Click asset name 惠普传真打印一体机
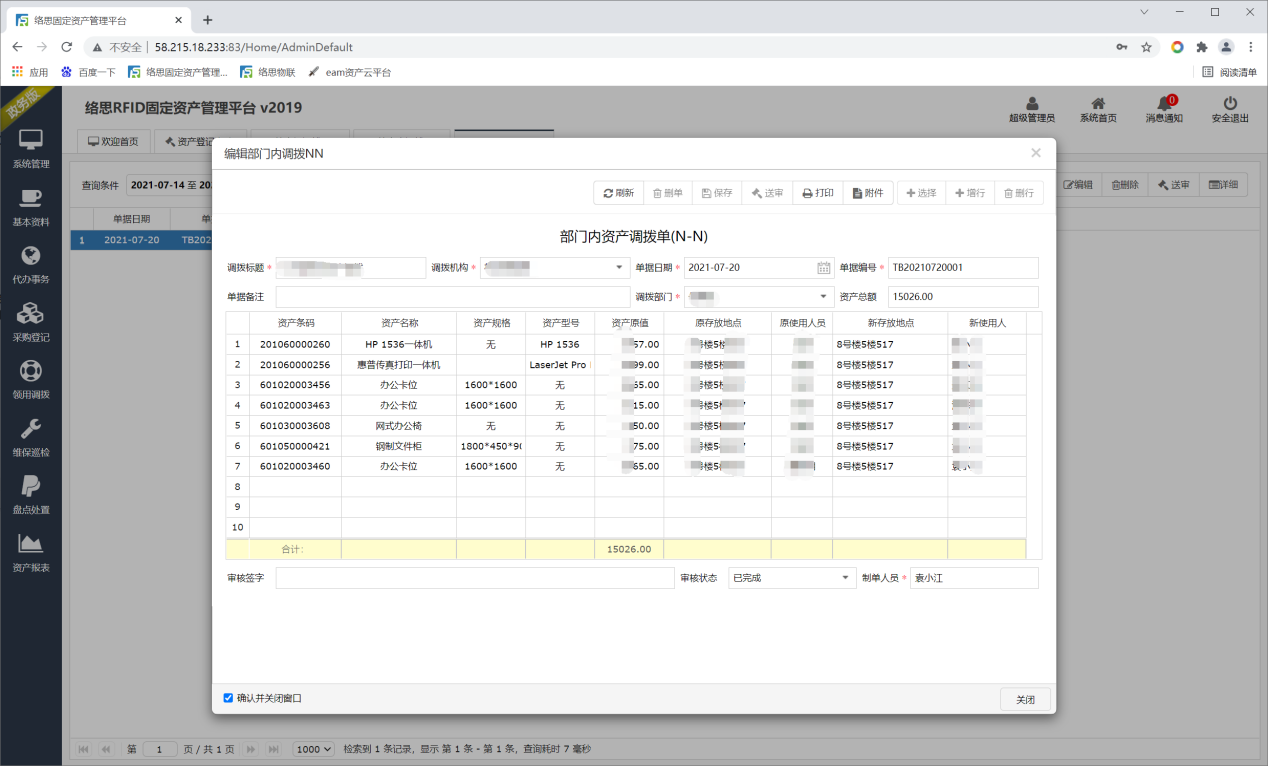Viewport: 1268px width, 766px height. click(398, 365)
